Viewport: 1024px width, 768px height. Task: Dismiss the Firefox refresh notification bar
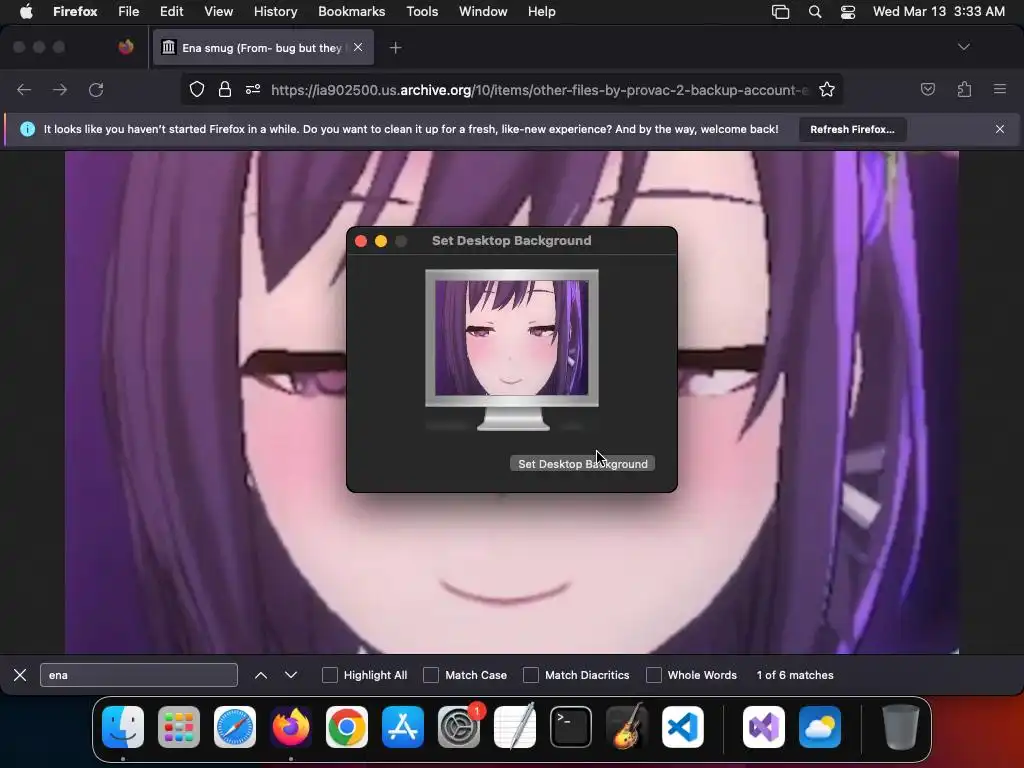[x=1000, y=129]
